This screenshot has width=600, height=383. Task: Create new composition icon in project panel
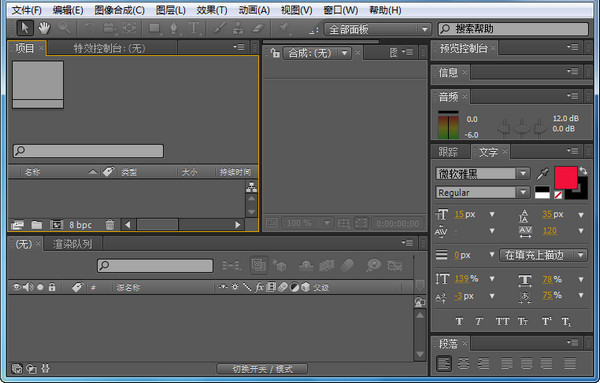(x=56, y=225)
